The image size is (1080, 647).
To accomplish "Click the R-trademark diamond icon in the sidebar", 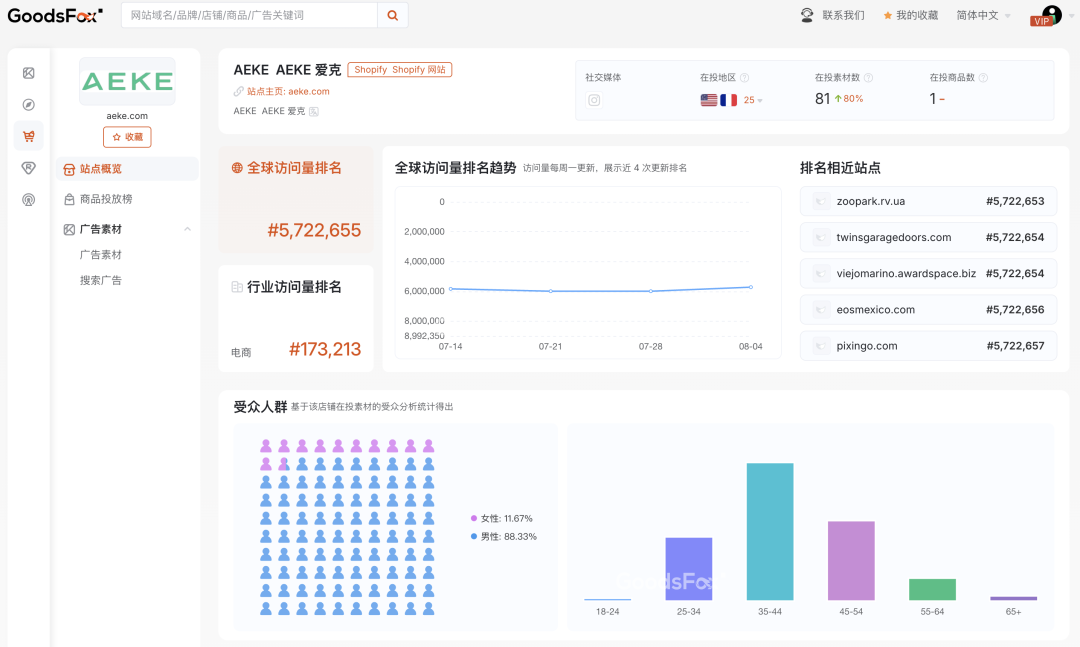I will 28,168.
